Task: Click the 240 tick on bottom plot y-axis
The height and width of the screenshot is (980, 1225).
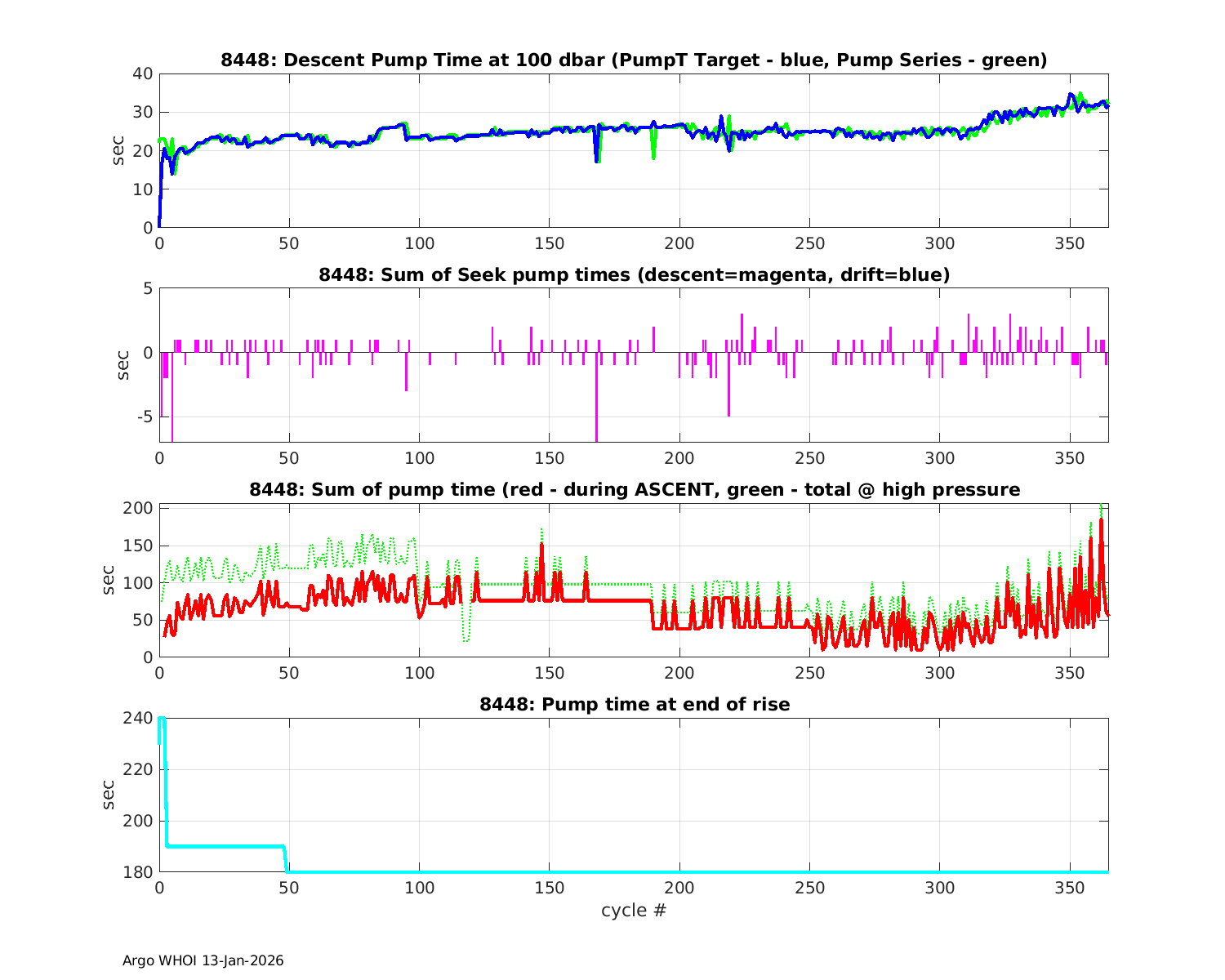Action: coord(139,718)
